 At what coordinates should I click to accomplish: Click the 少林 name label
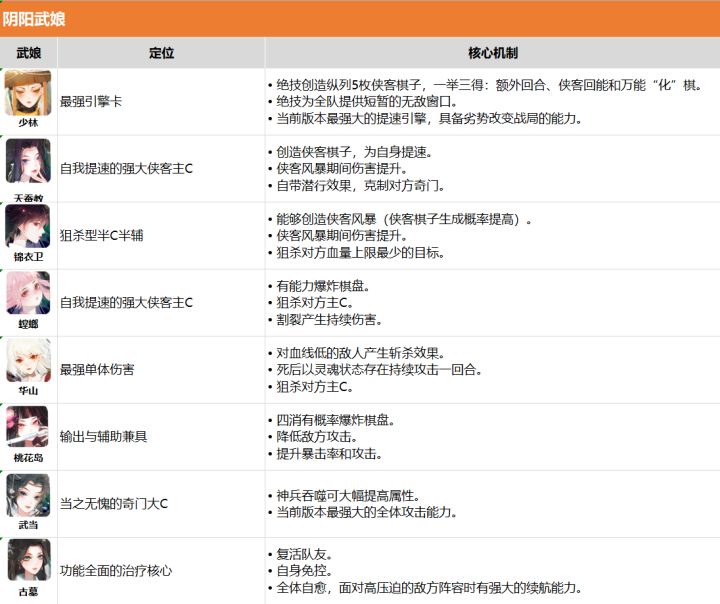coord(28,123)
